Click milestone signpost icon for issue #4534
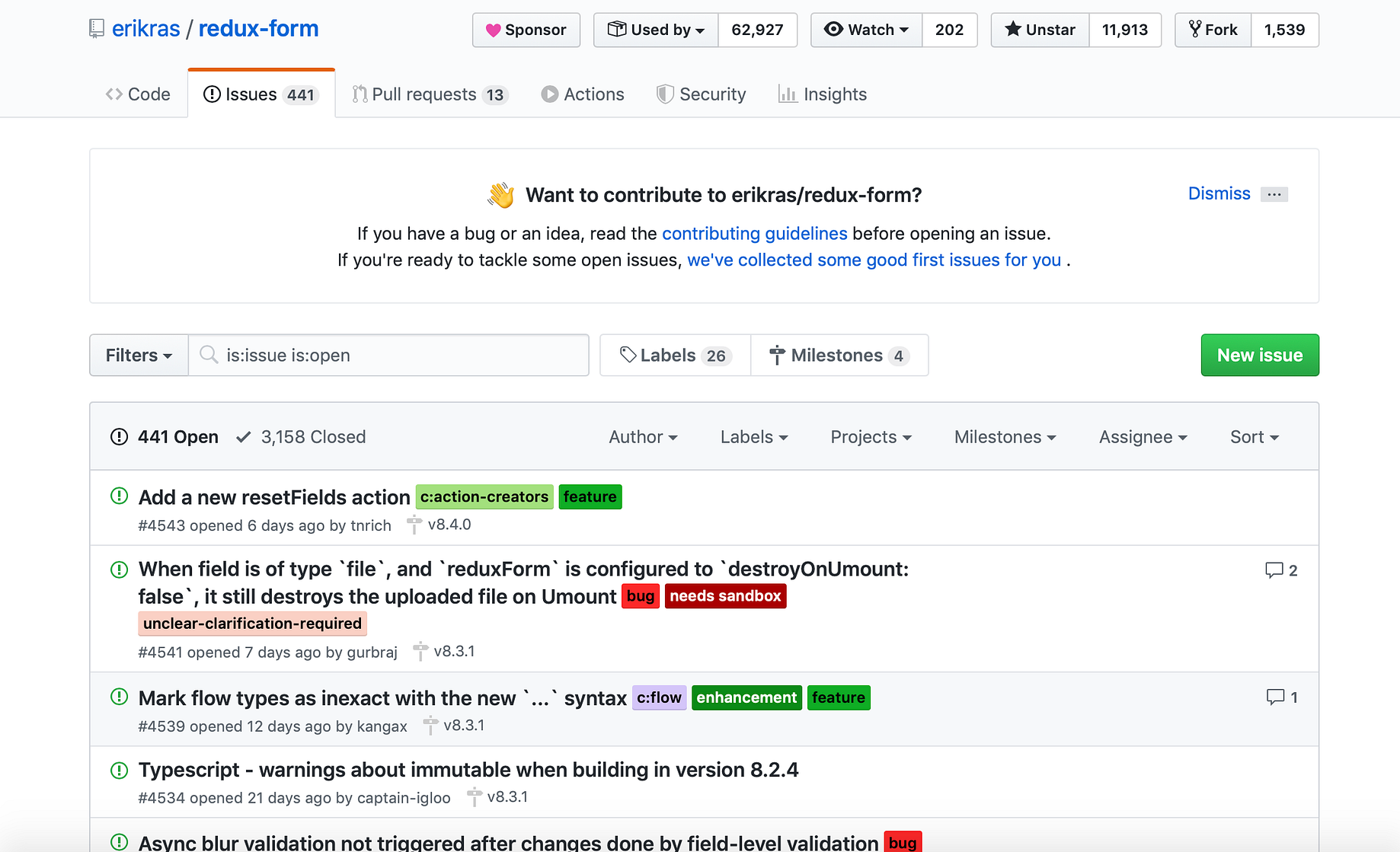The width and height of the screenshot is (1400, 852). (x=474, y=797)
